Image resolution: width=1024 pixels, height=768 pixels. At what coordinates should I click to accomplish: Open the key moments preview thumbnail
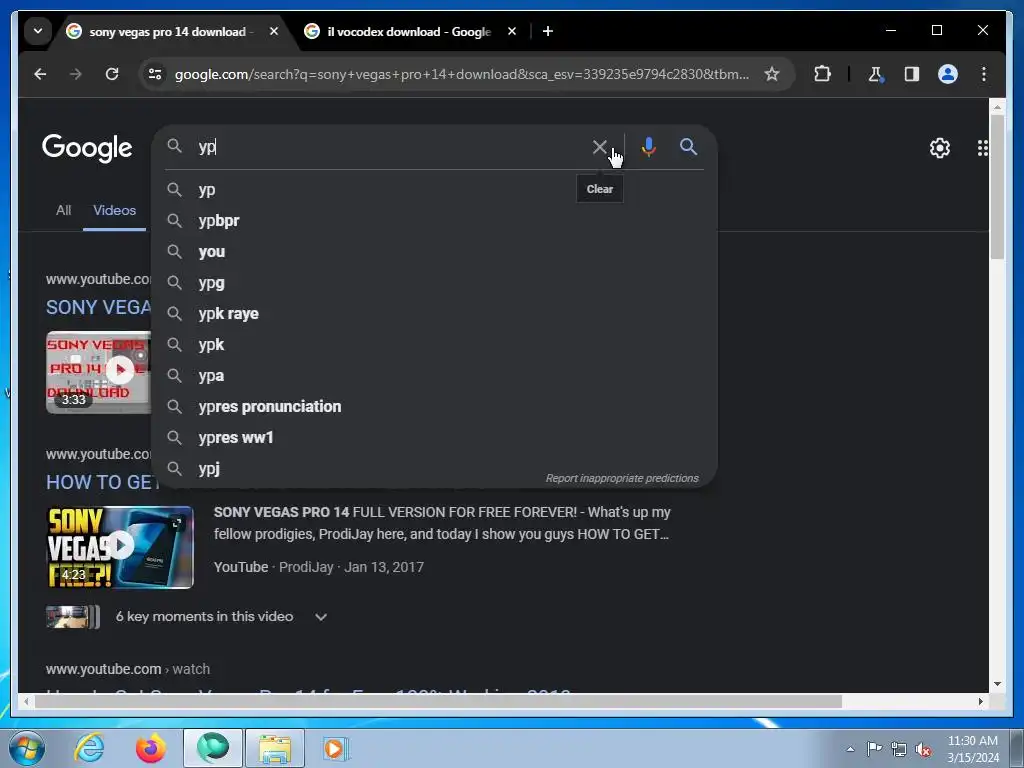tap(72, 616)
